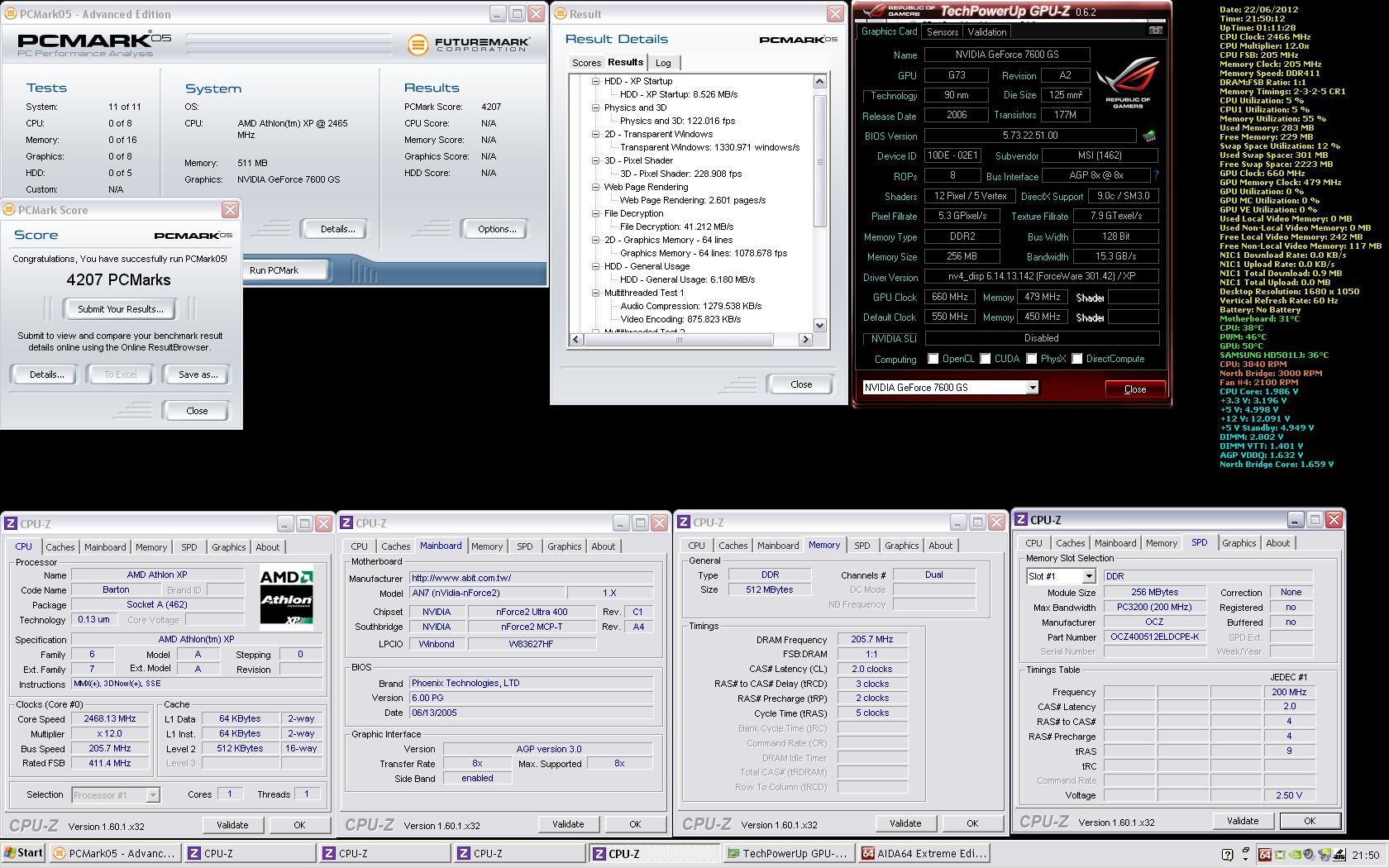Open Graphics tab in the SPD CPU-Z window

(1239, 543)
